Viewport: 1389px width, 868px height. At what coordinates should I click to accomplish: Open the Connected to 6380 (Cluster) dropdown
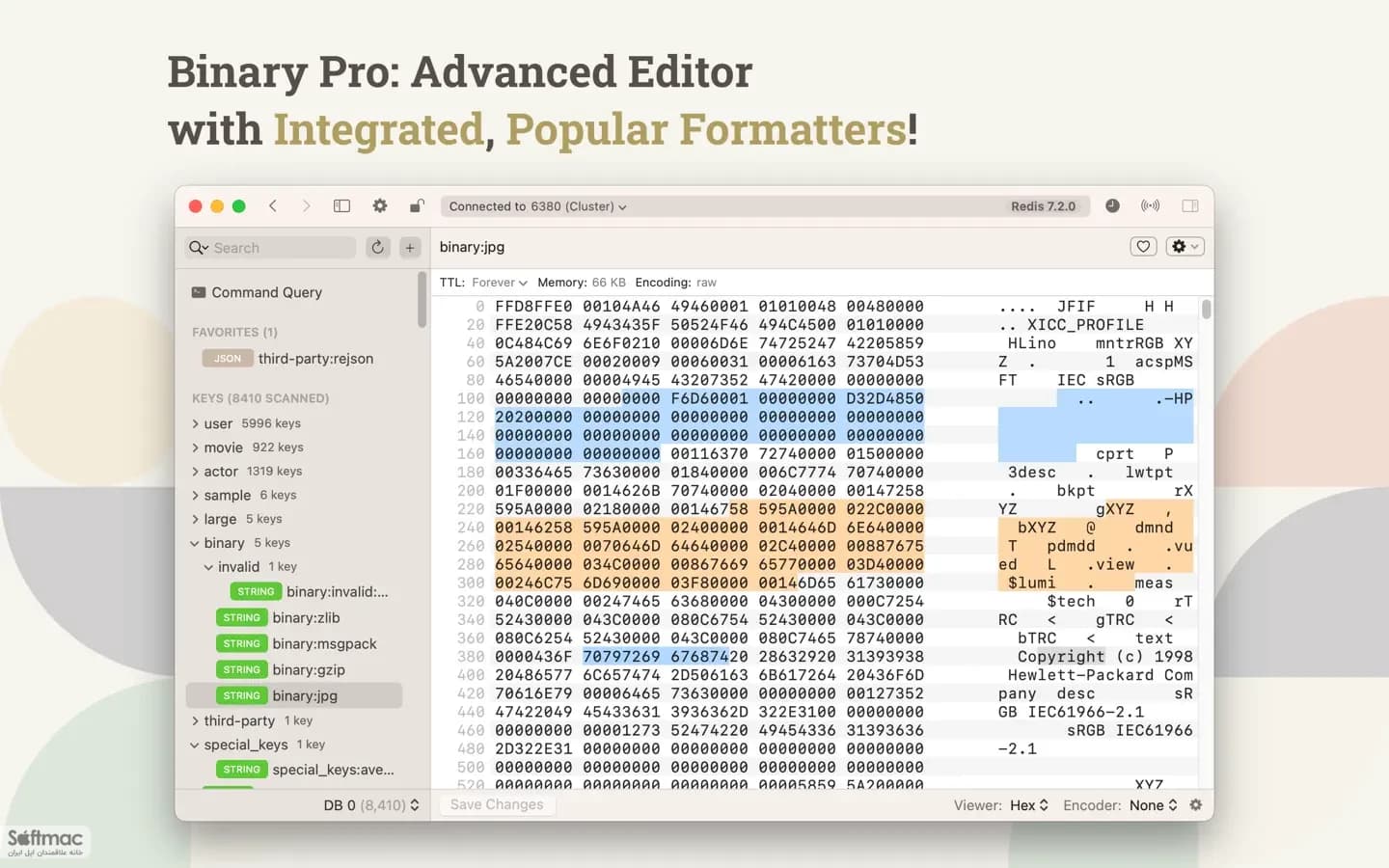537,206
